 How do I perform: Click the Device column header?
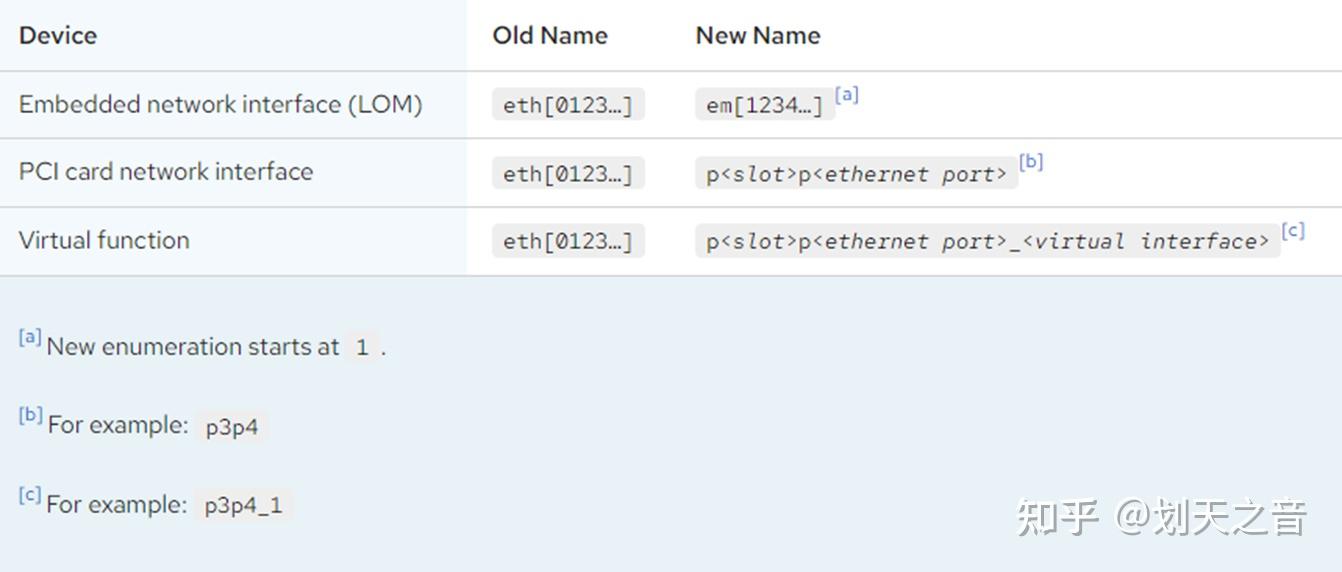(58, 36)
